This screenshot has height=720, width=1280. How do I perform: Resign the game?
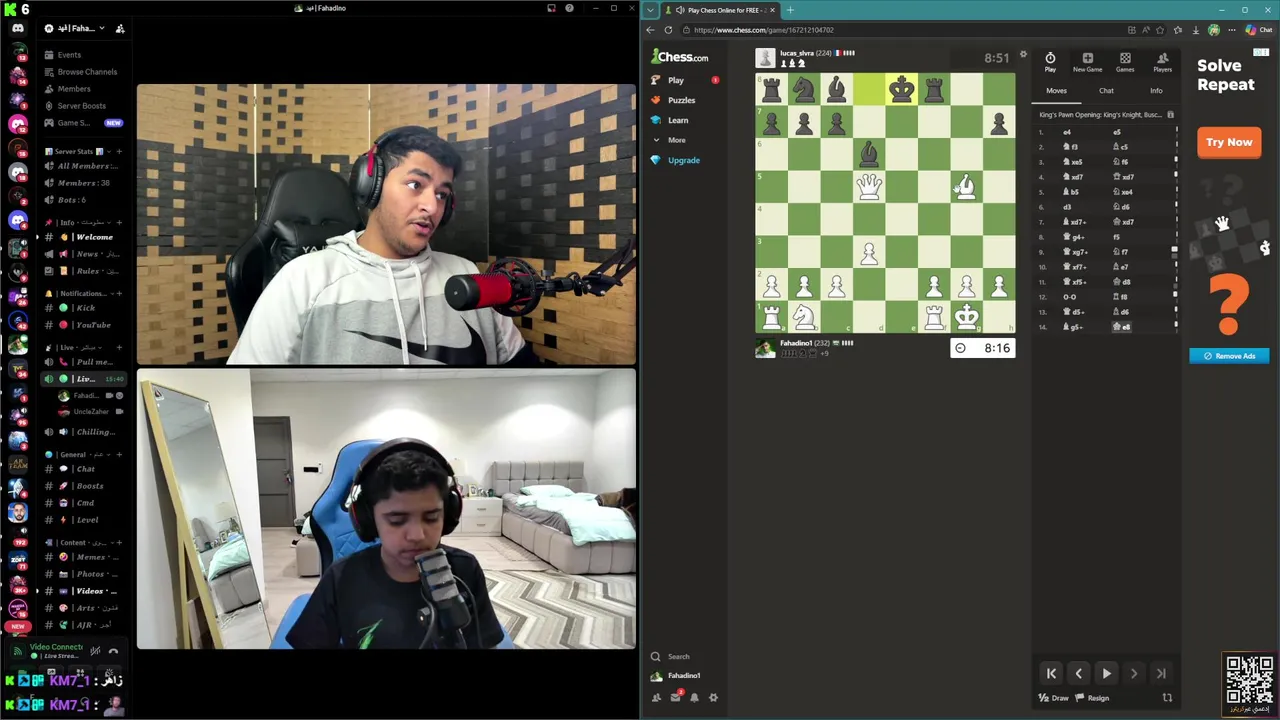pyautogui.click(x=1092, y=698)
